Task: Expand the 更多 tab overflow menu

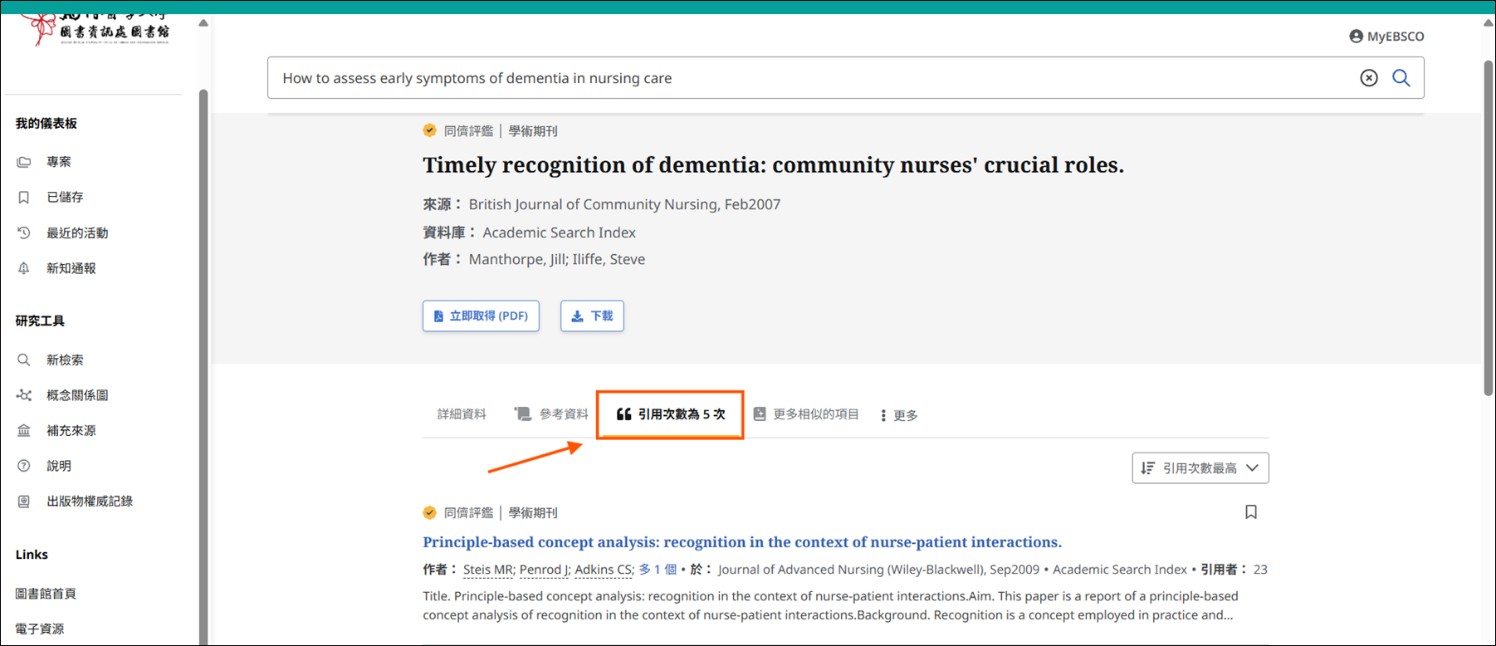Action: pos(898,415)
